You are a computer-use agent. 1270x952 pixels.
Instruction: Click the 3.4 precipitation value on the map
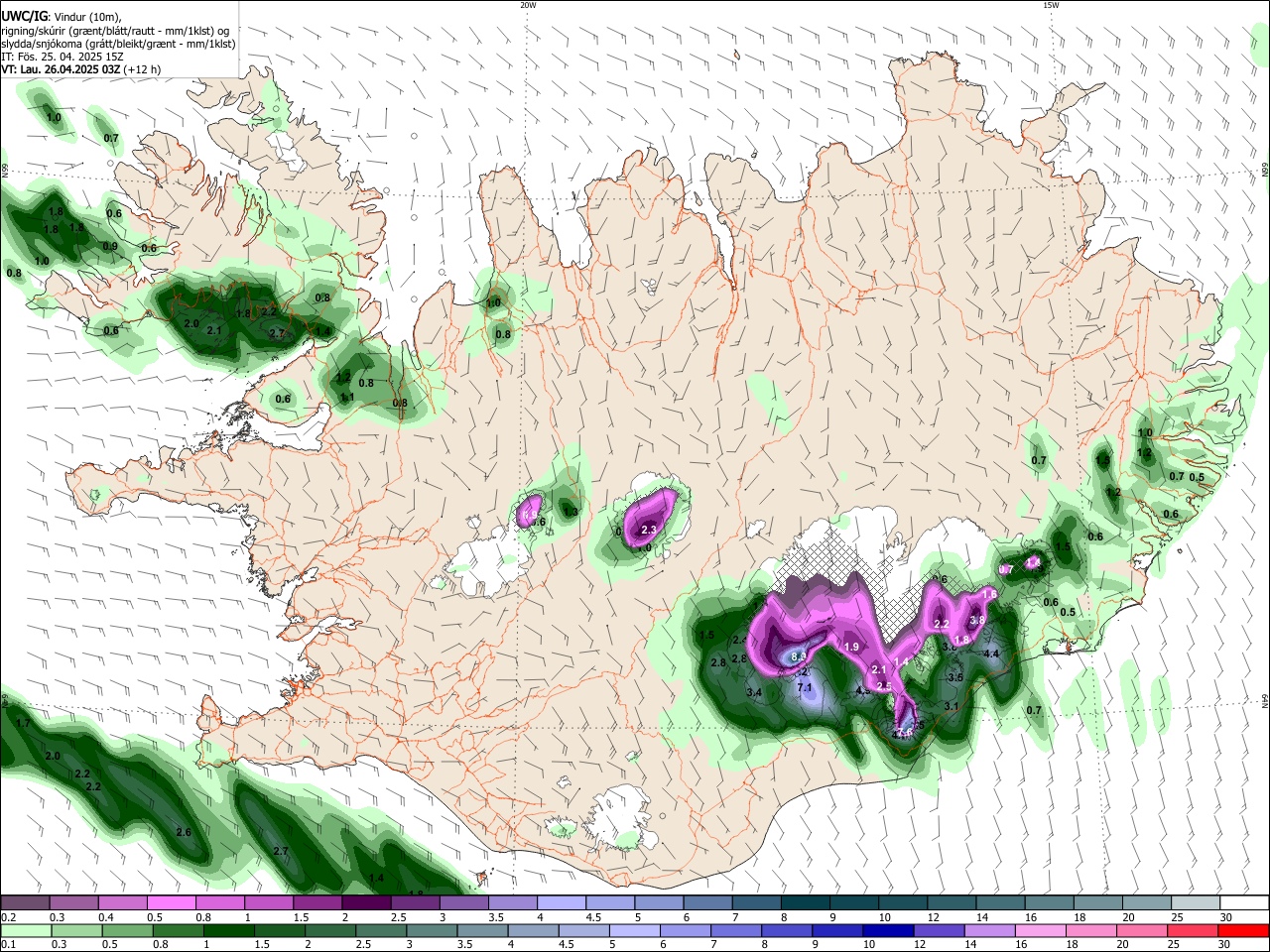(x=754, y=692)
